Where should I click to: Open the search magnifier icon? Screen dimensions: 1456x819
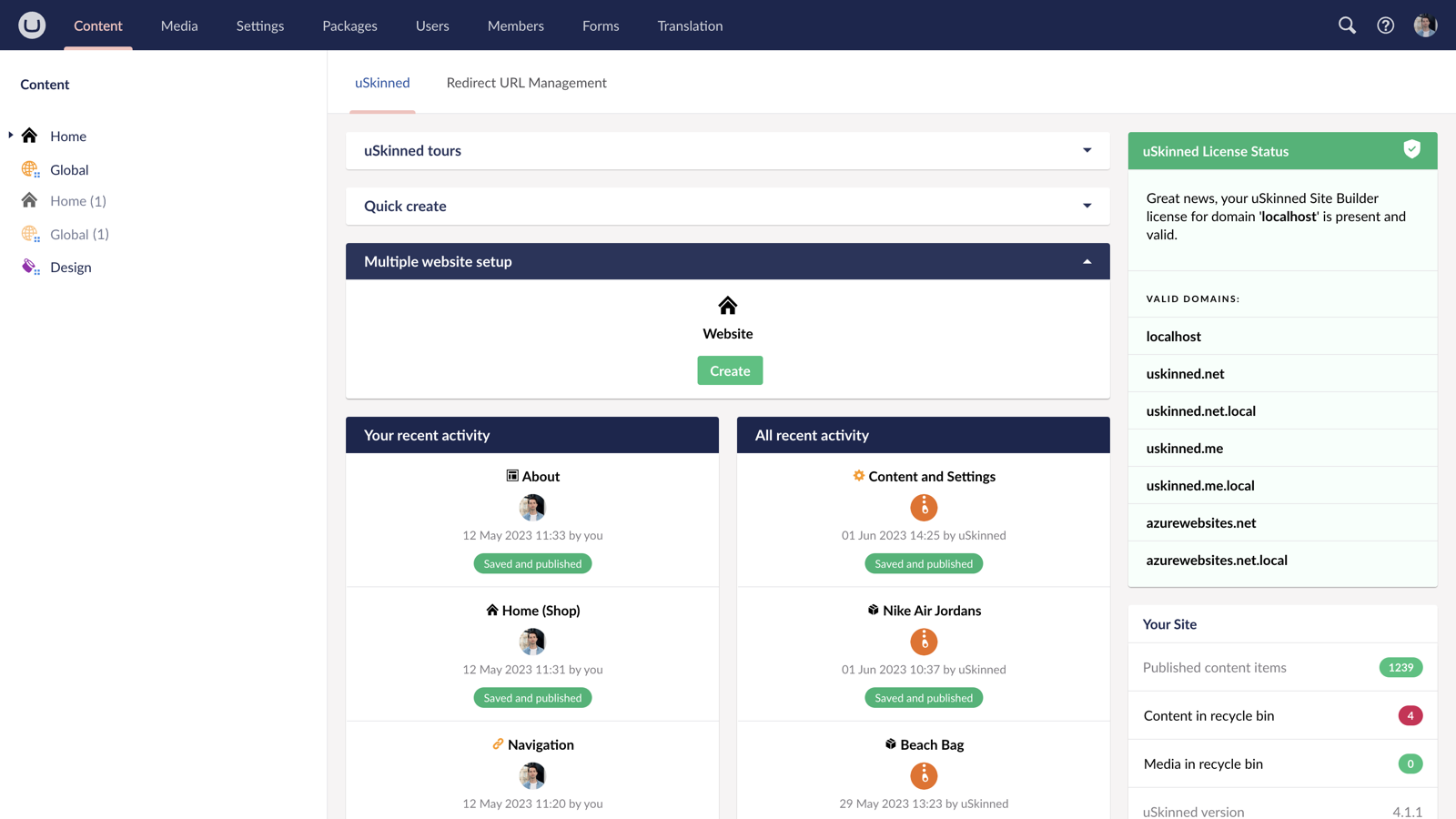click(1347, 25)
